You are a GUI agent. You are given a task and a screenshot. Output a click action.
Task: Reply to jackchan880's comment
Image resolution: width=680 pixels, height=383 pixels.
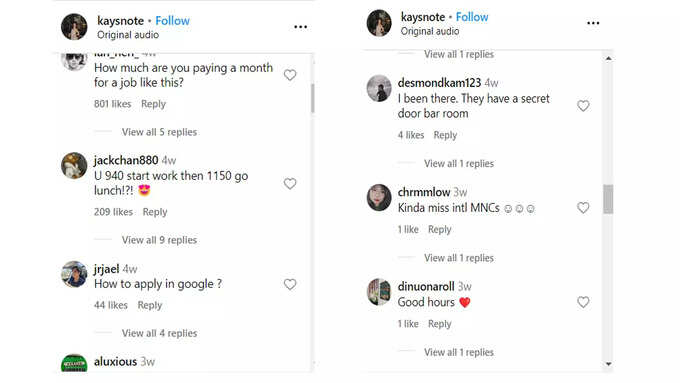155,212
